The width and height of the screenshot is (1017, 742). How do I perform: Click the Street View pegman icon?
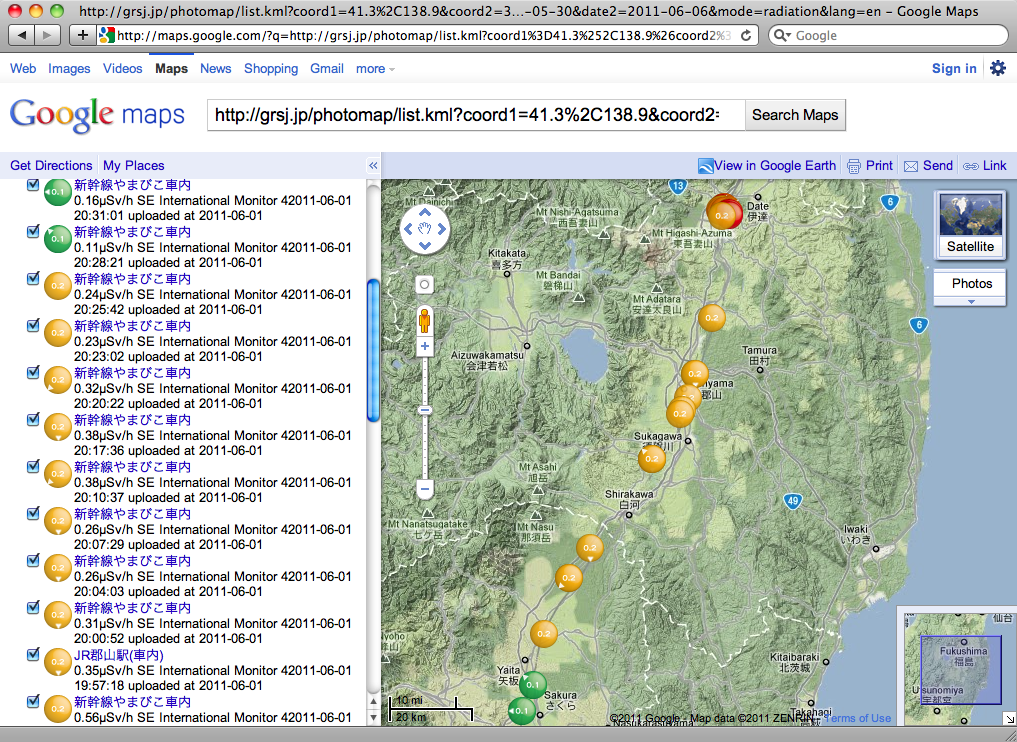click(424, 320)
